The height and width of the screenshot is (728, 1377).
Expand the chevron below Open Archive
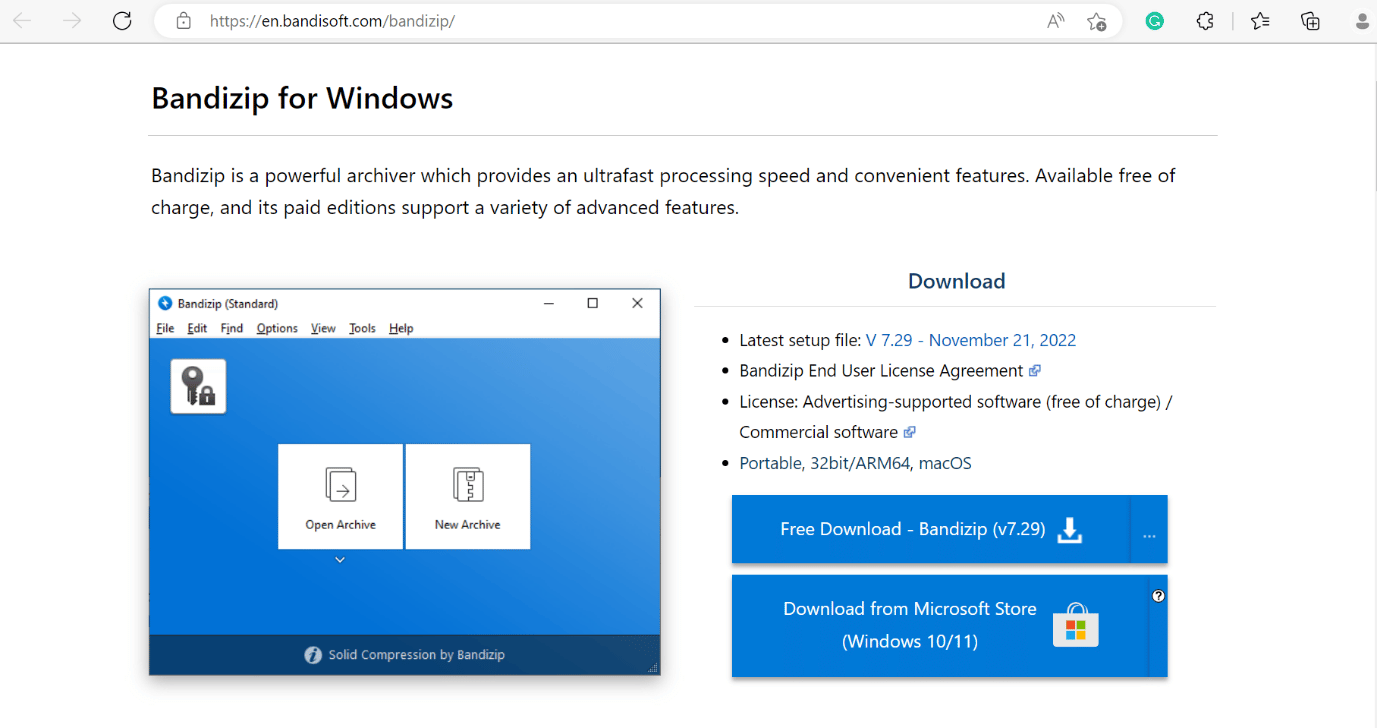[x=340, y=560]
